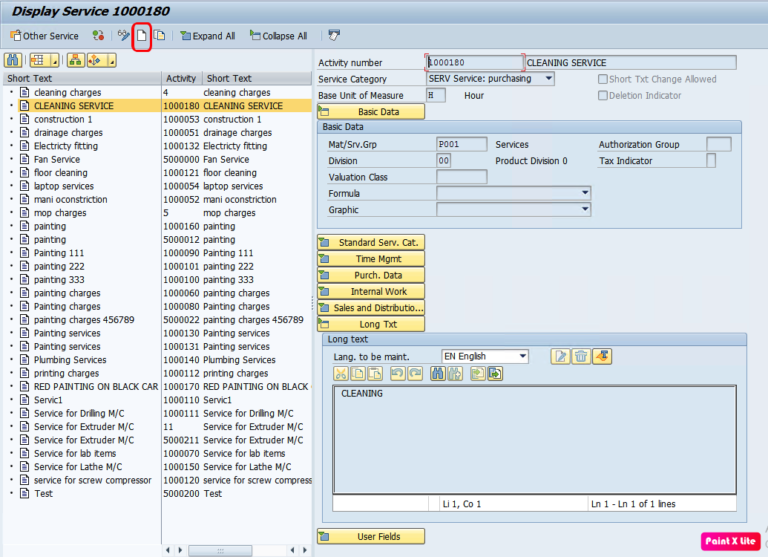
Task: Click scroll-right arrow at scrollbar's far end
Action: pos(305,550)
